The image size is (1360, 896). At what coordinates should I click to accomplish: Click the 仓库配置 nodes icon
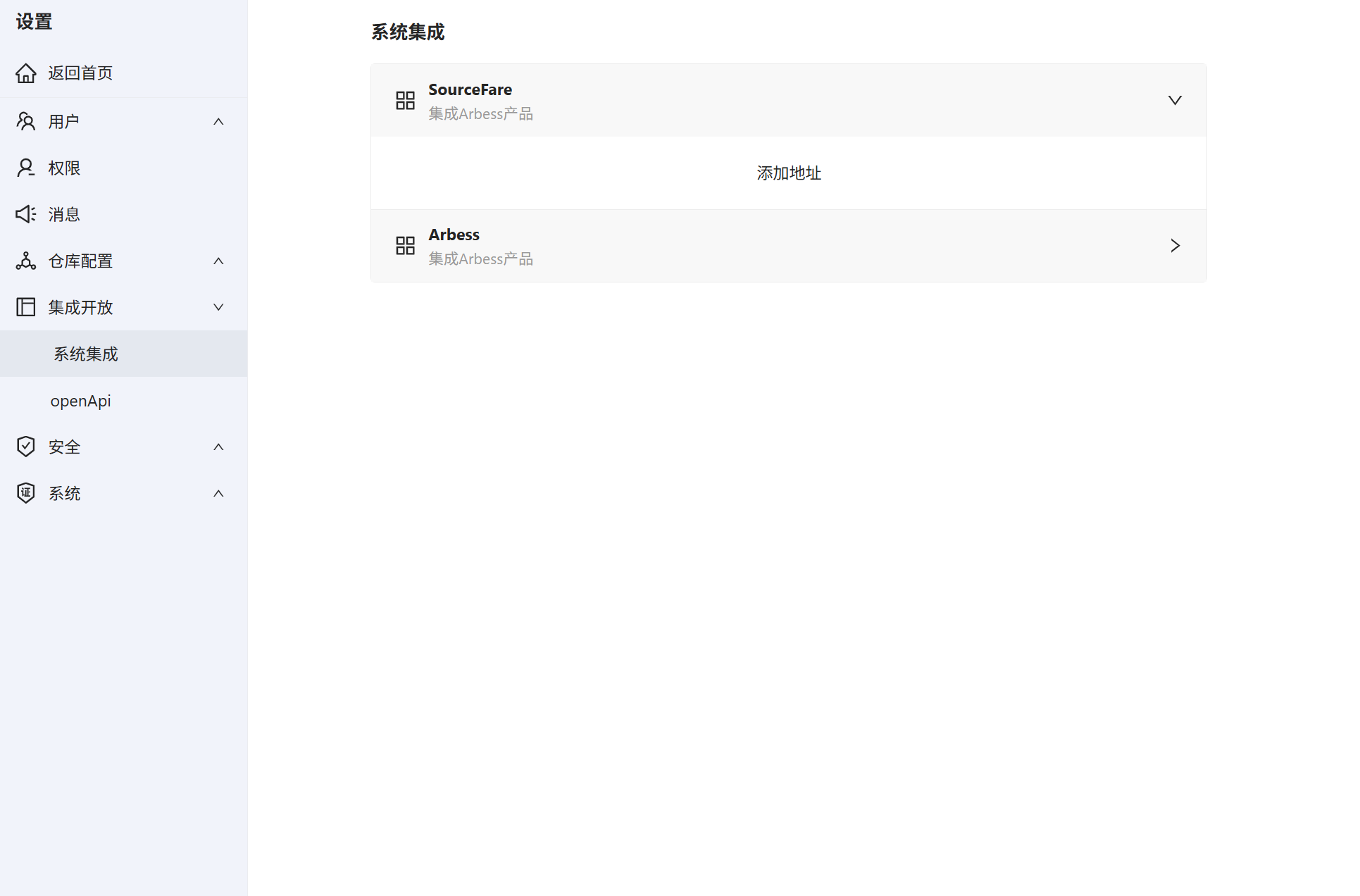pos(26,261)
